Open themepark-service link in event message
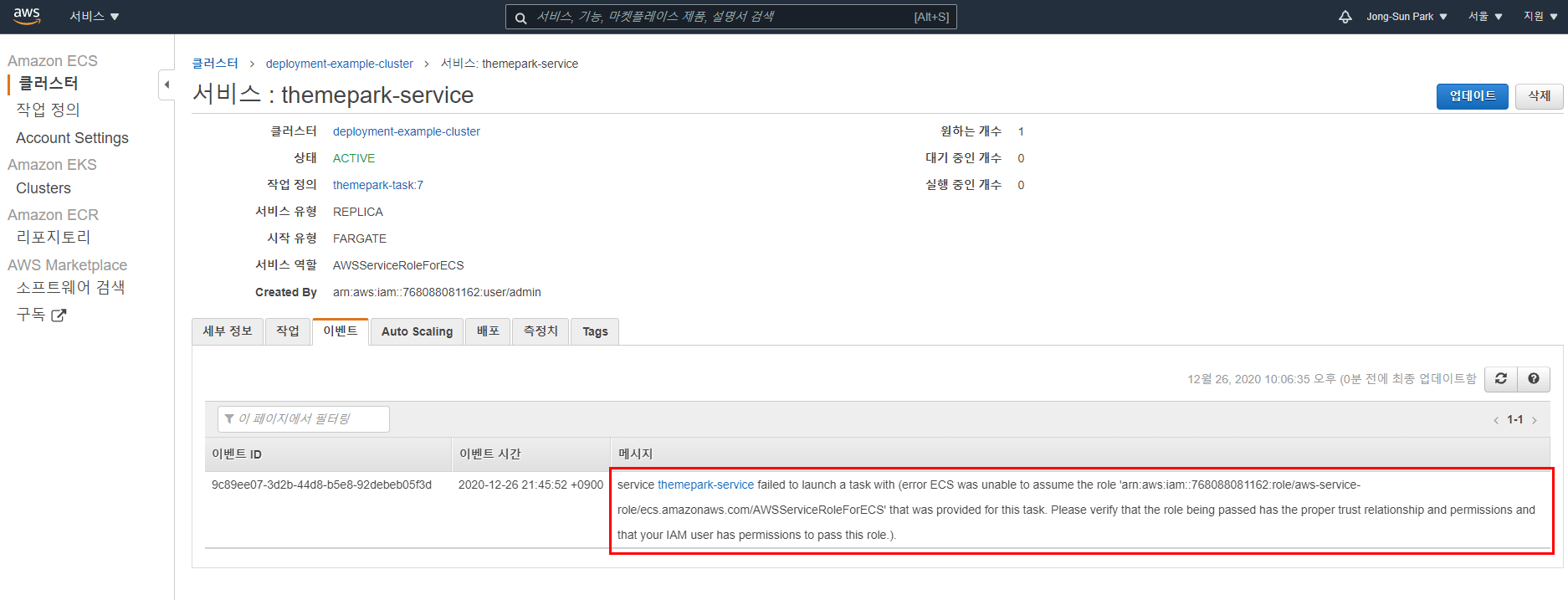Viewport: 1568px width, 600px height. pyautogui.click(x=705, y=485)
